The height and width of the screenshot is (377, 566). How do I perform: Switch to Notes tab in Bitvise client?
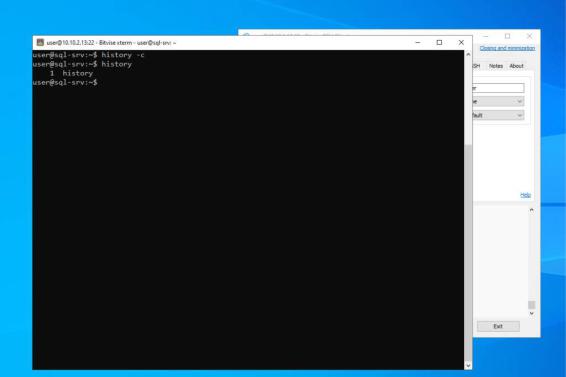coord(496,66)
